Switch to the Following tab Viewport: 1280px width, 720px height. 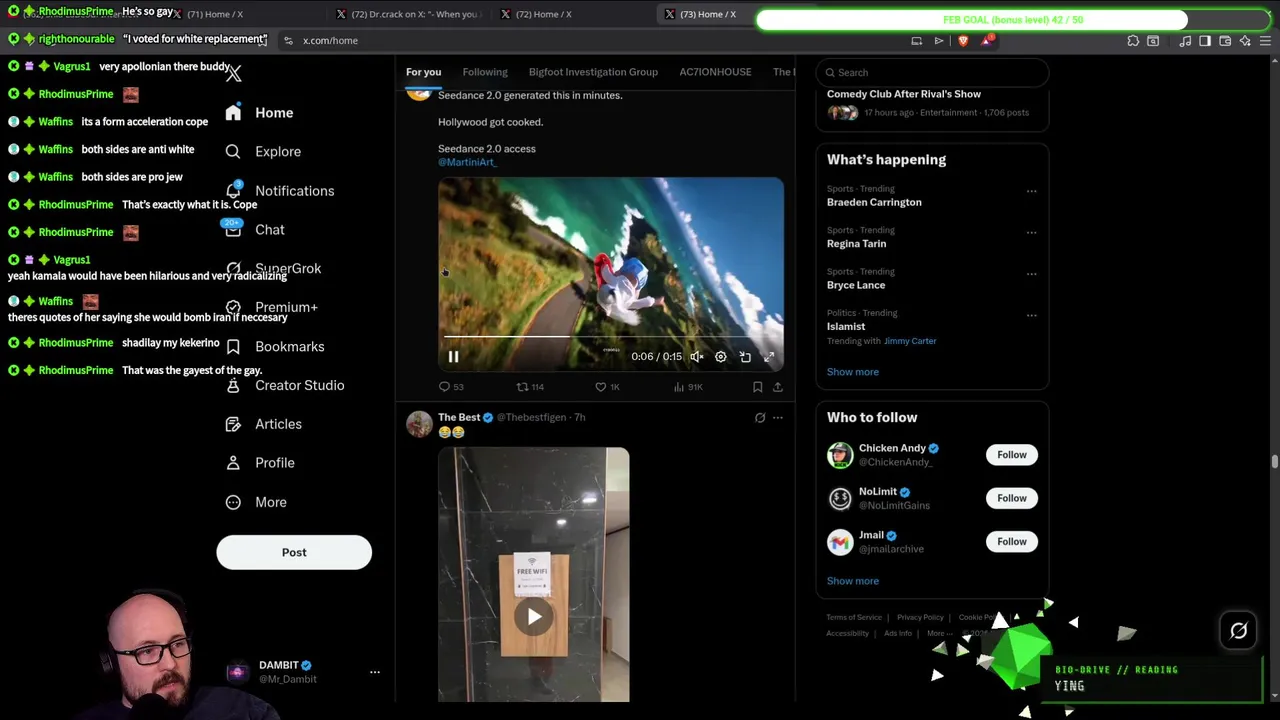[485, 72]
